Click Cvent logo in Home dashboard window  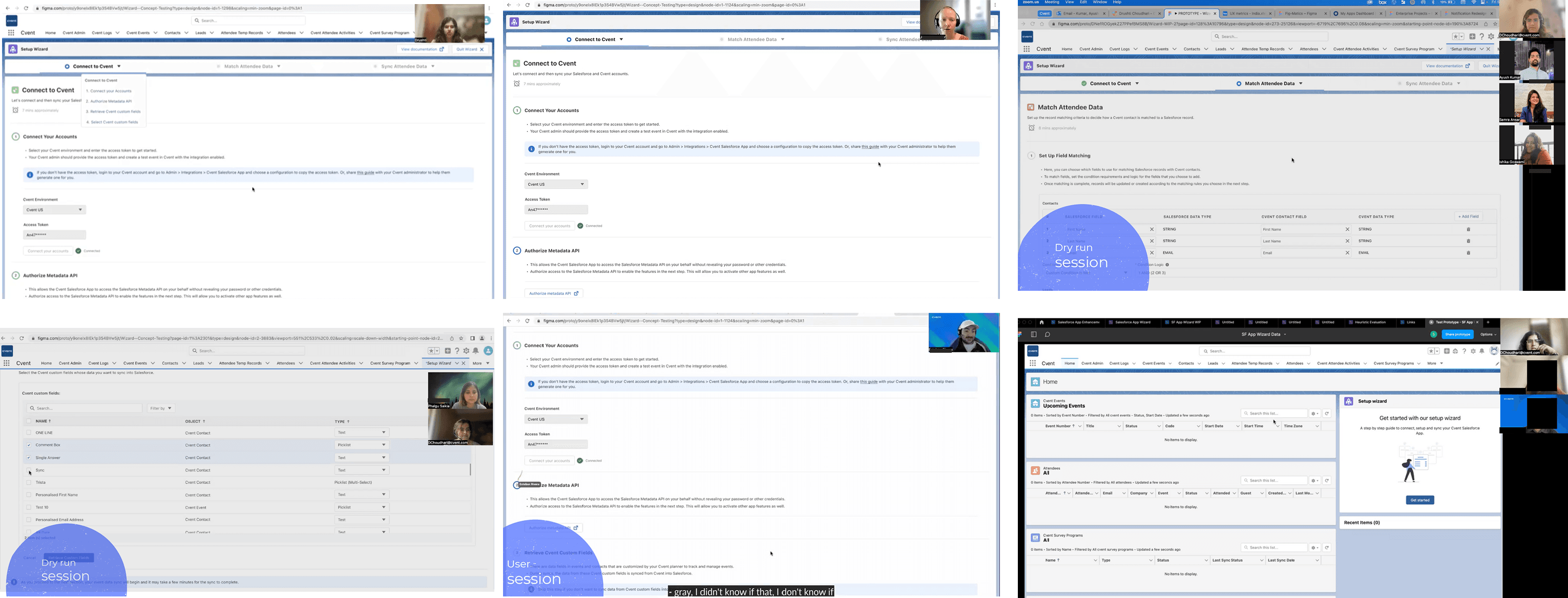tap(1033, 351)
